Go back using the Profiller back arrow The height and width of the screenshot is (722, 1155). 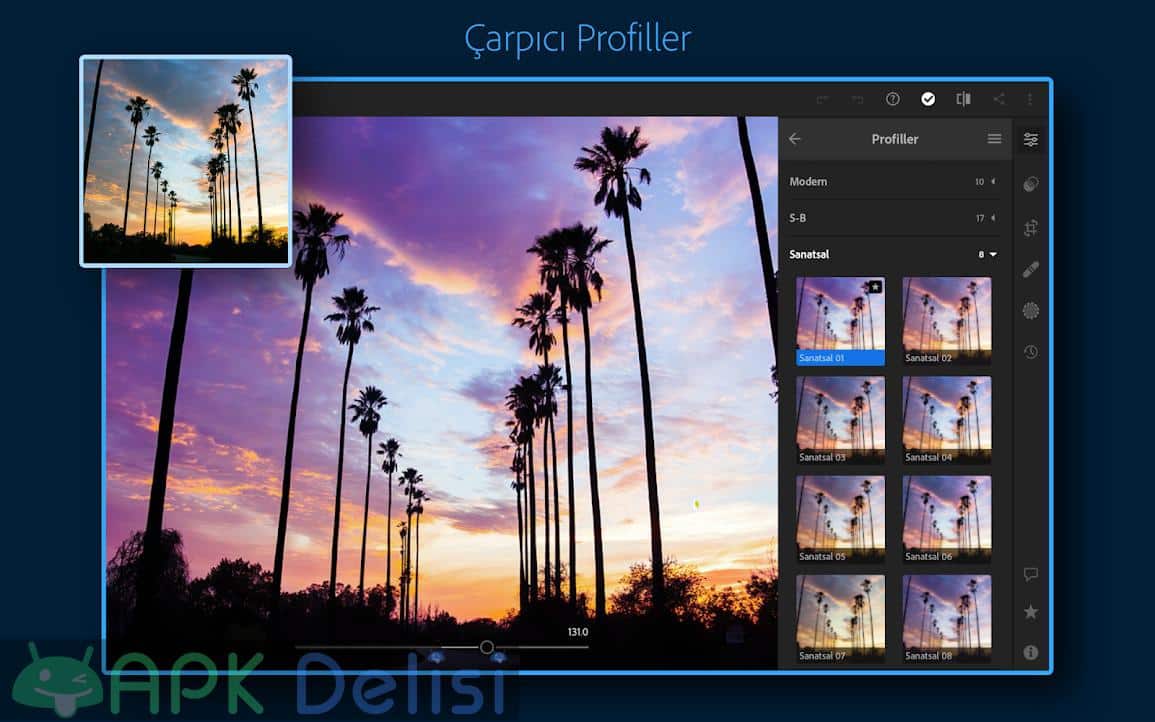795,139
